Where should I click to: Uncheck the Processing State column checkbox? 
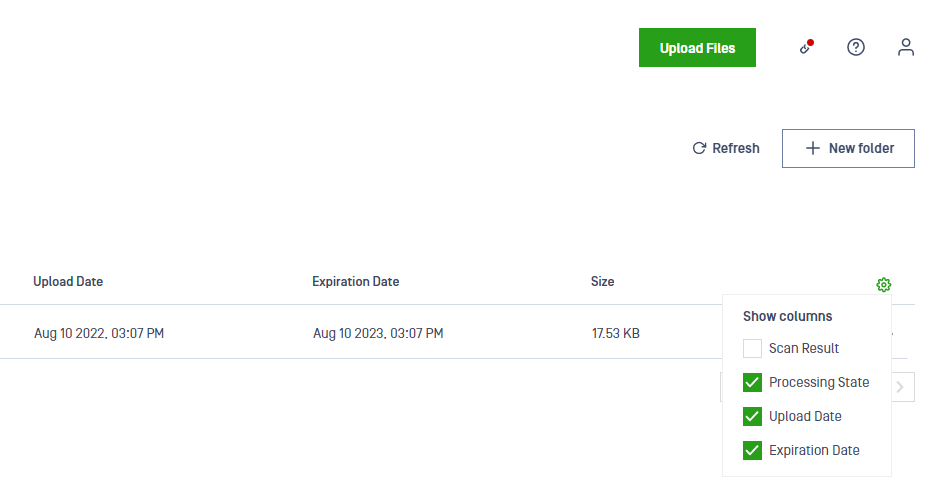point(752,382)
